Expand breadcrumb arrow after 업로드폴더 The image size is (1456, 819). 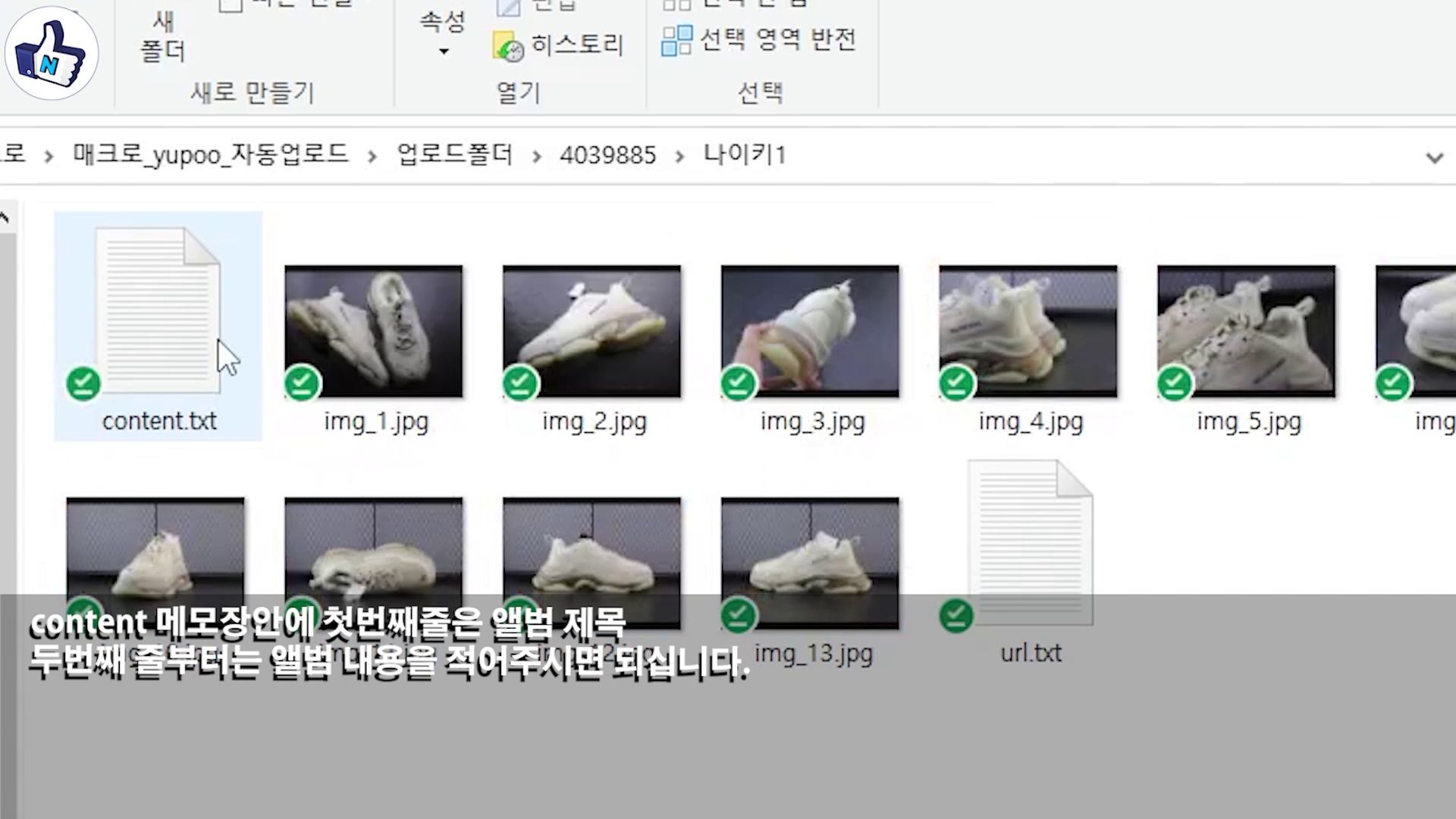point(537,156)
